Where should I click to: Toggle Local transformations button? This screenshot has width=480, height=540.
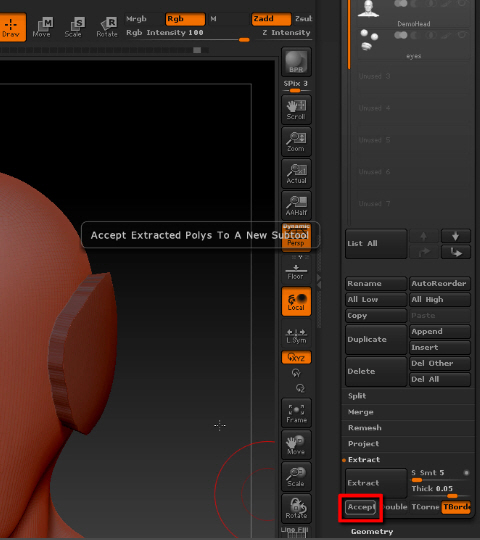coord(296,301)
